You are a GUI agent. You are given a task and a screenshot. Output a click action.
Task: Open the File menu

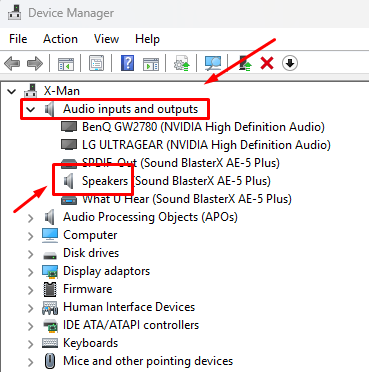click(x=18, y=39)
